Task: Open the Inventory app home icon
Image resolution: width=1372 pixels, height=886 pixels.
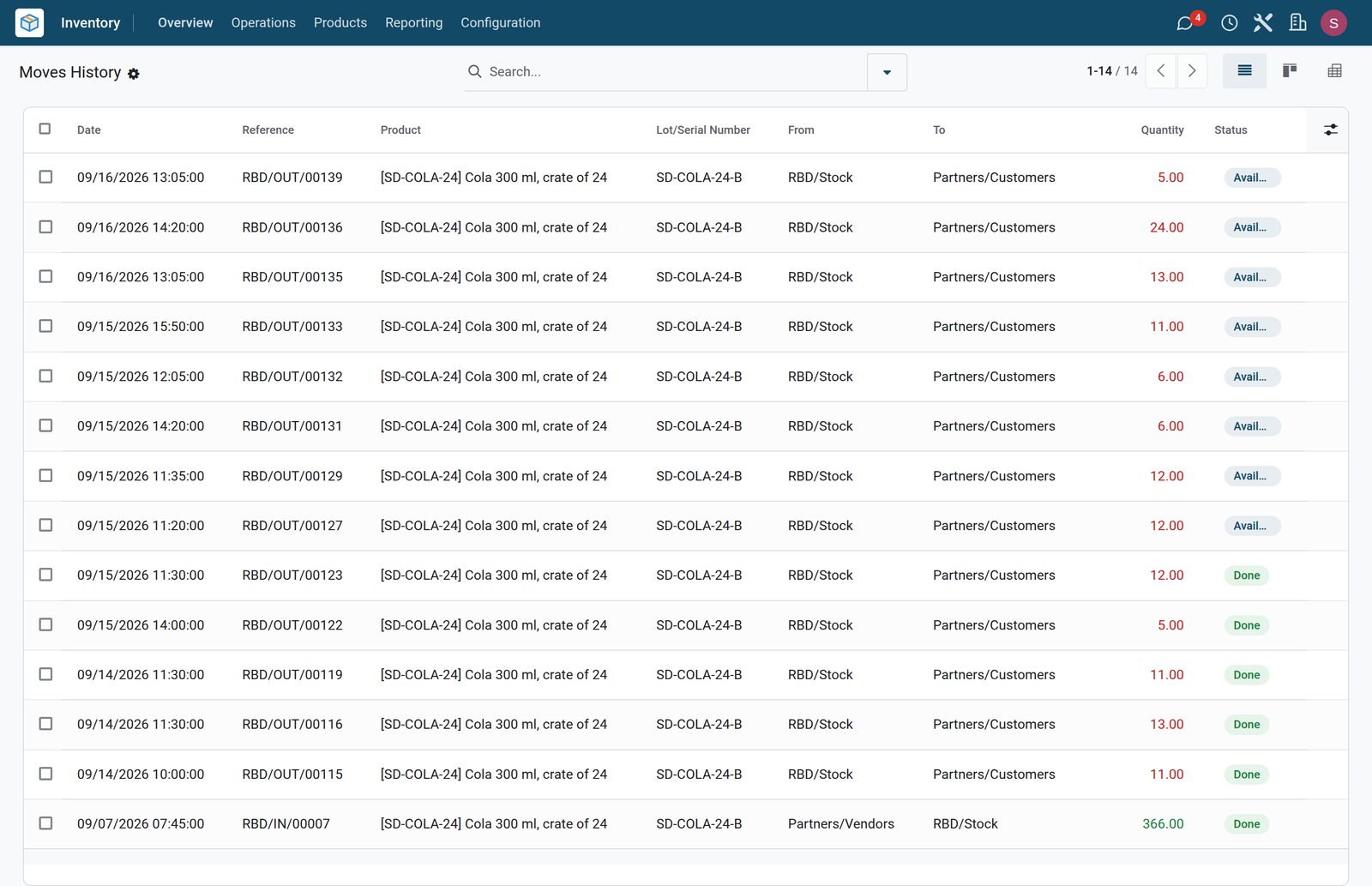Action: [29, 22]
